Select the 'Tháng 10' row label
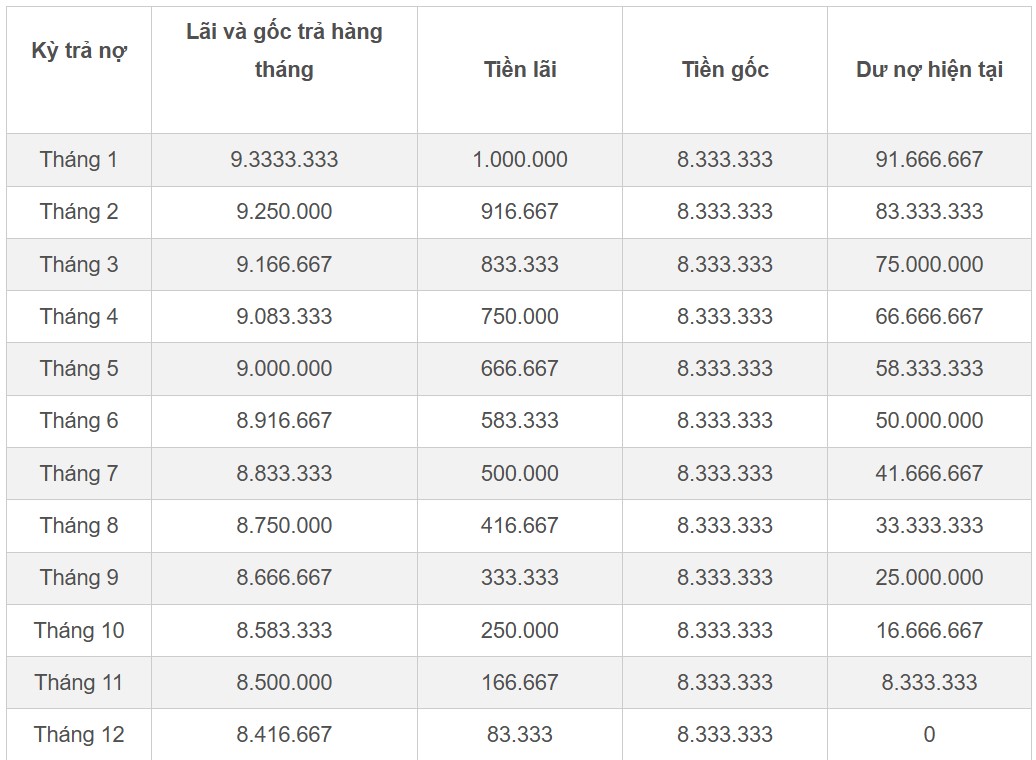1036x760 pixels. (79, 630)
